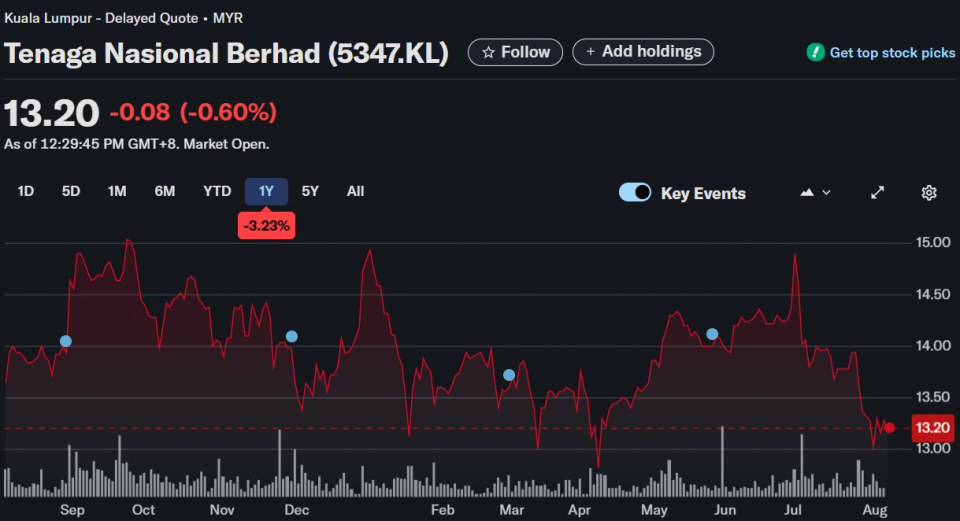The height and width of the screenshot is (521, 960).
Task: Open Get top stock picks link
Action: (x=892, y=53)
